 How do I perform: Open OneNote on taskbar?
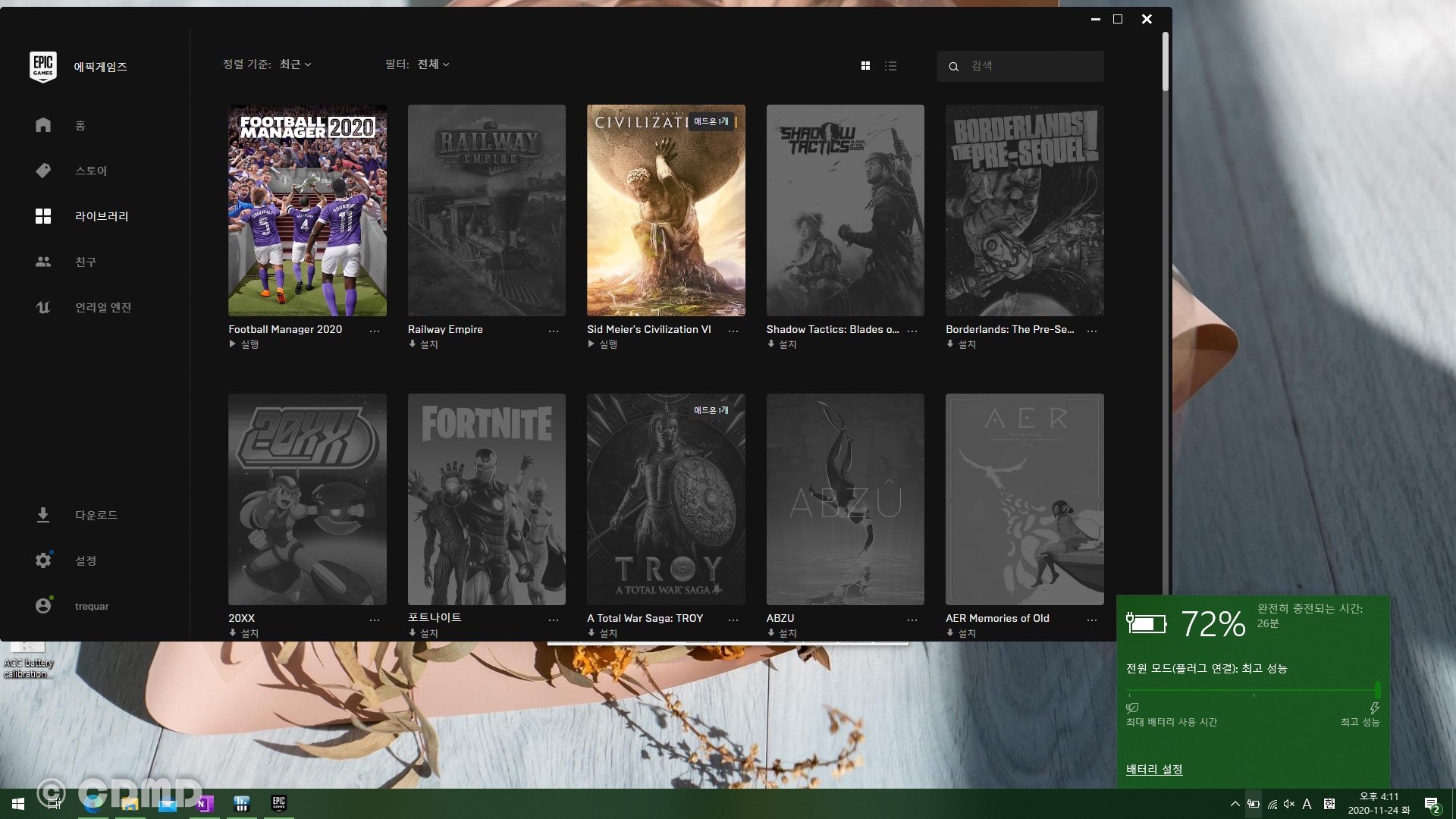(x=205, y=804)
